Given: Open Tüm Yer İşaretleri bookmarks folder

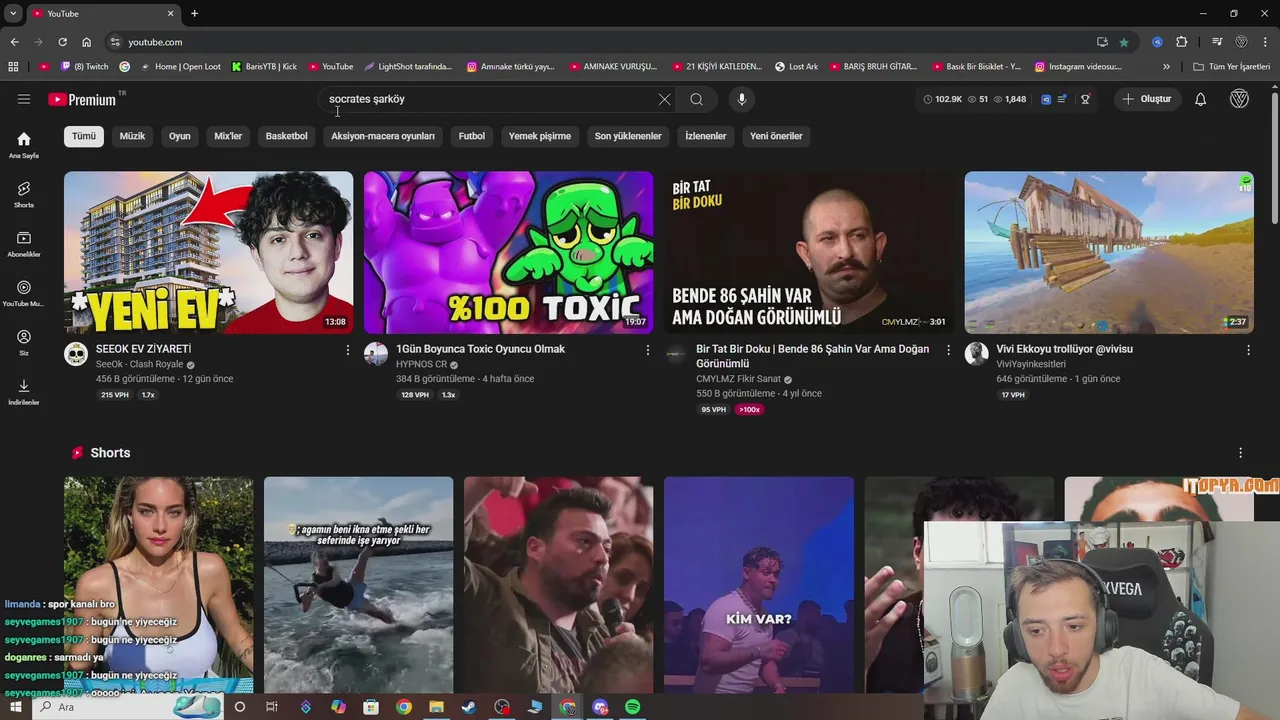Looking at the screenshot, I should click(1232, 67).
